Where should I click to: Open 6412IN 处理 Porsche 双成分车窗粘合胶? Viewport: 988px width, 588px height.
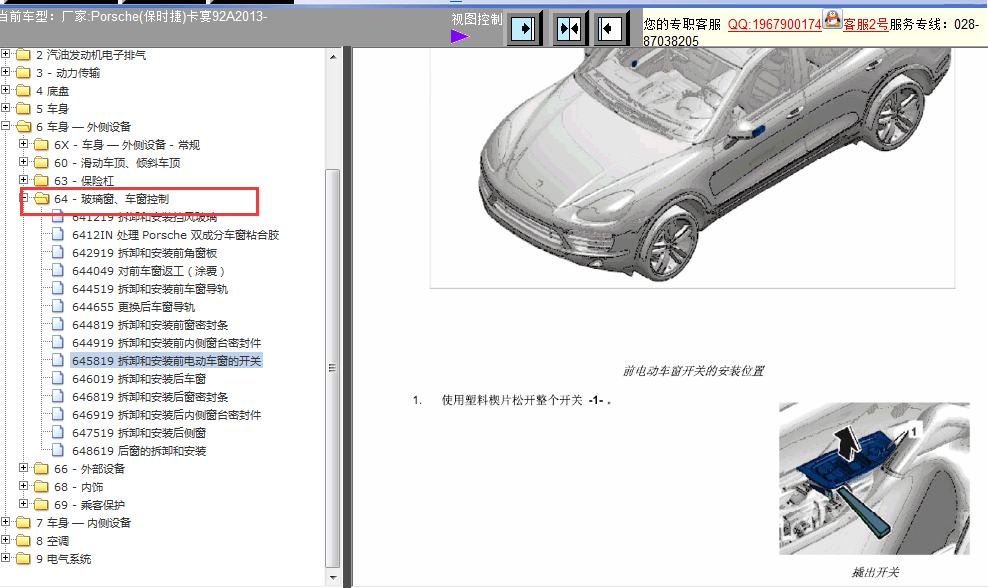[175, 235]
